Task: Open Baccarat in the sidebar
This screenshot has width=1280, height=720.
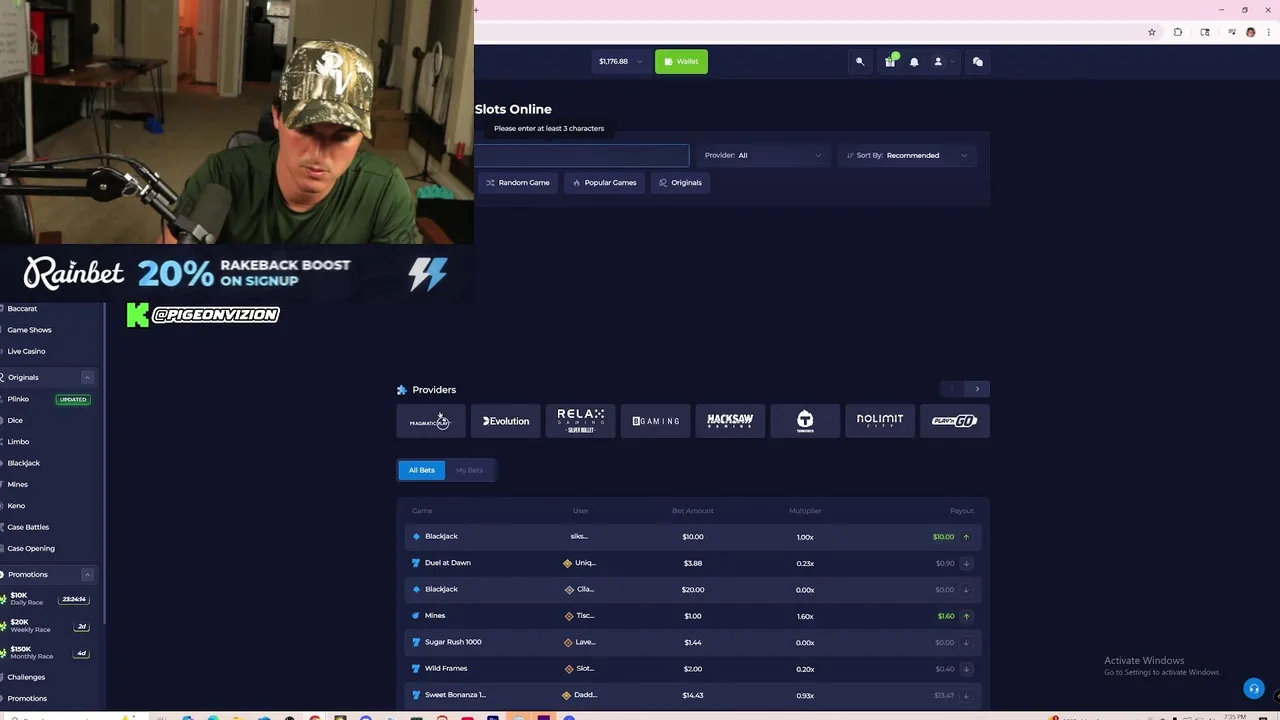Action: [22, 309]
